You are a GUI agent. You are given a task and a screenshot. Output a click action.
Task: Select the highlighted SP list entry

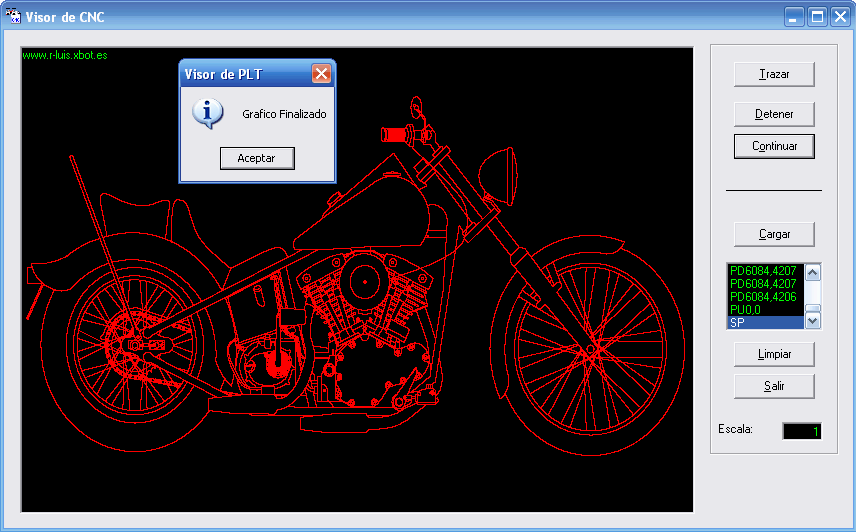point(764,322)
